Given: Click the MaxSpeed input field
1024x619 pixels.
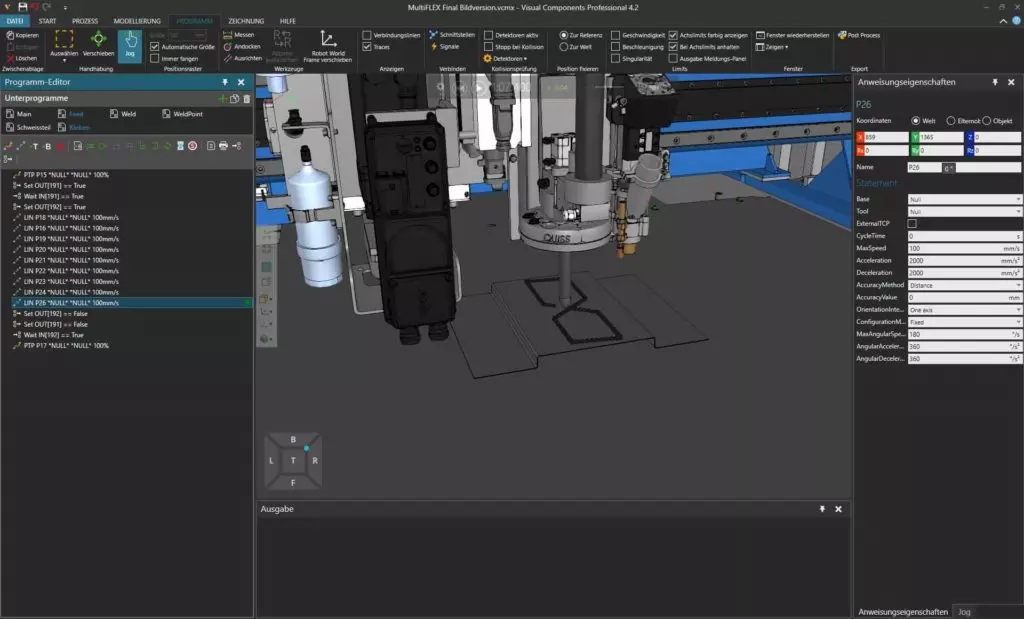Looking at the screenshot, I should [950, 248].
